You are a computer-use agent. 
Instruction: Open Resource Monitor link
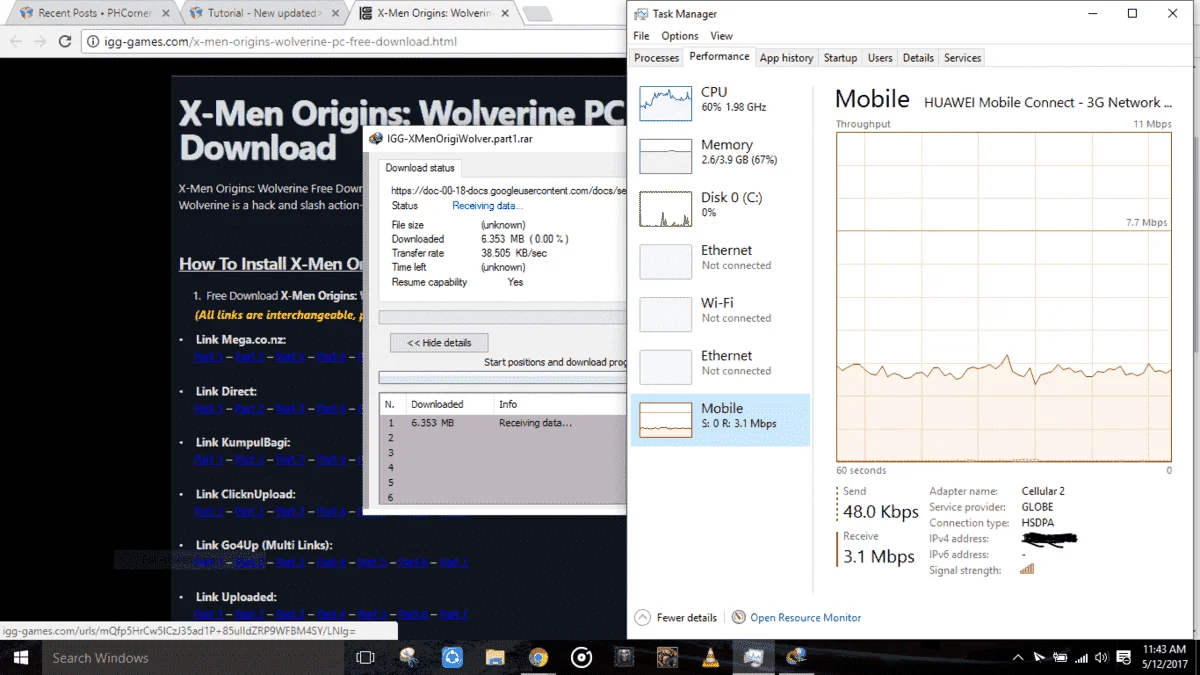point(805,618)
